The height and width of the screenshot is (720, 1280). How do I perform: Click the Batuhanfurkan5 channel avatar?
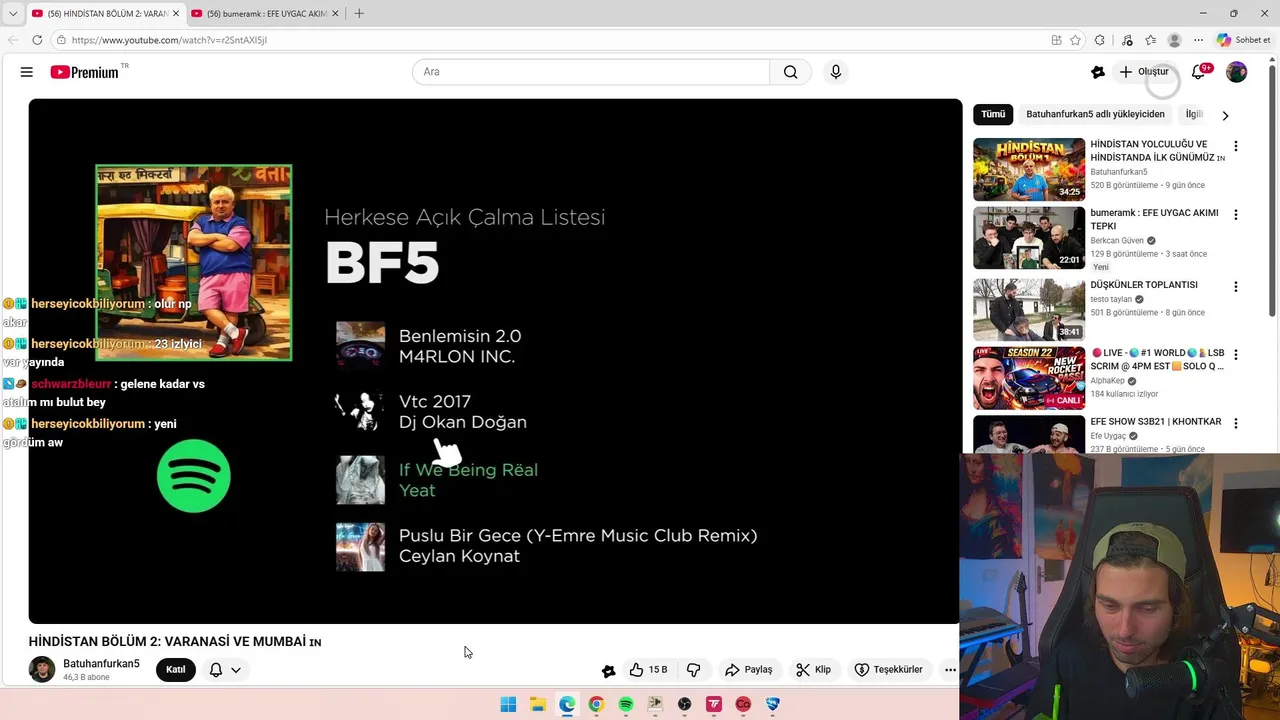[42, 670]
